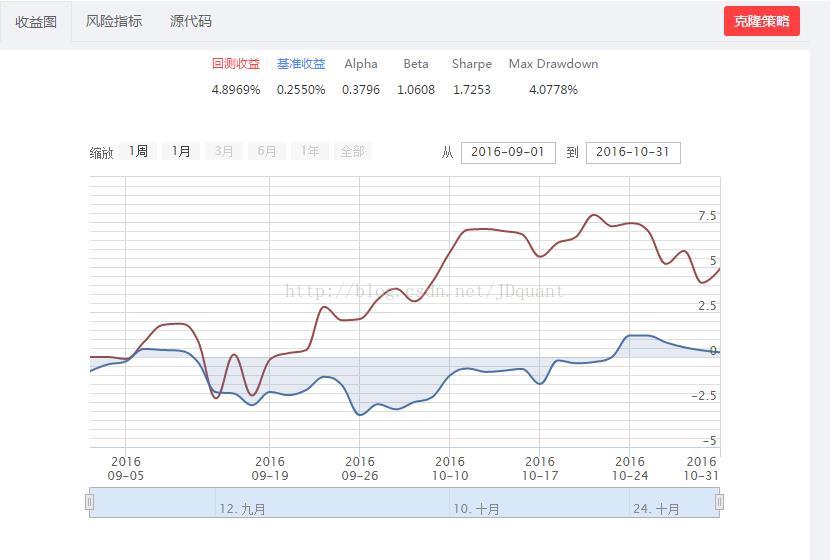Select the 全部 zoom option
Viewport: 830px width, 560px height.
click(353, 151)
